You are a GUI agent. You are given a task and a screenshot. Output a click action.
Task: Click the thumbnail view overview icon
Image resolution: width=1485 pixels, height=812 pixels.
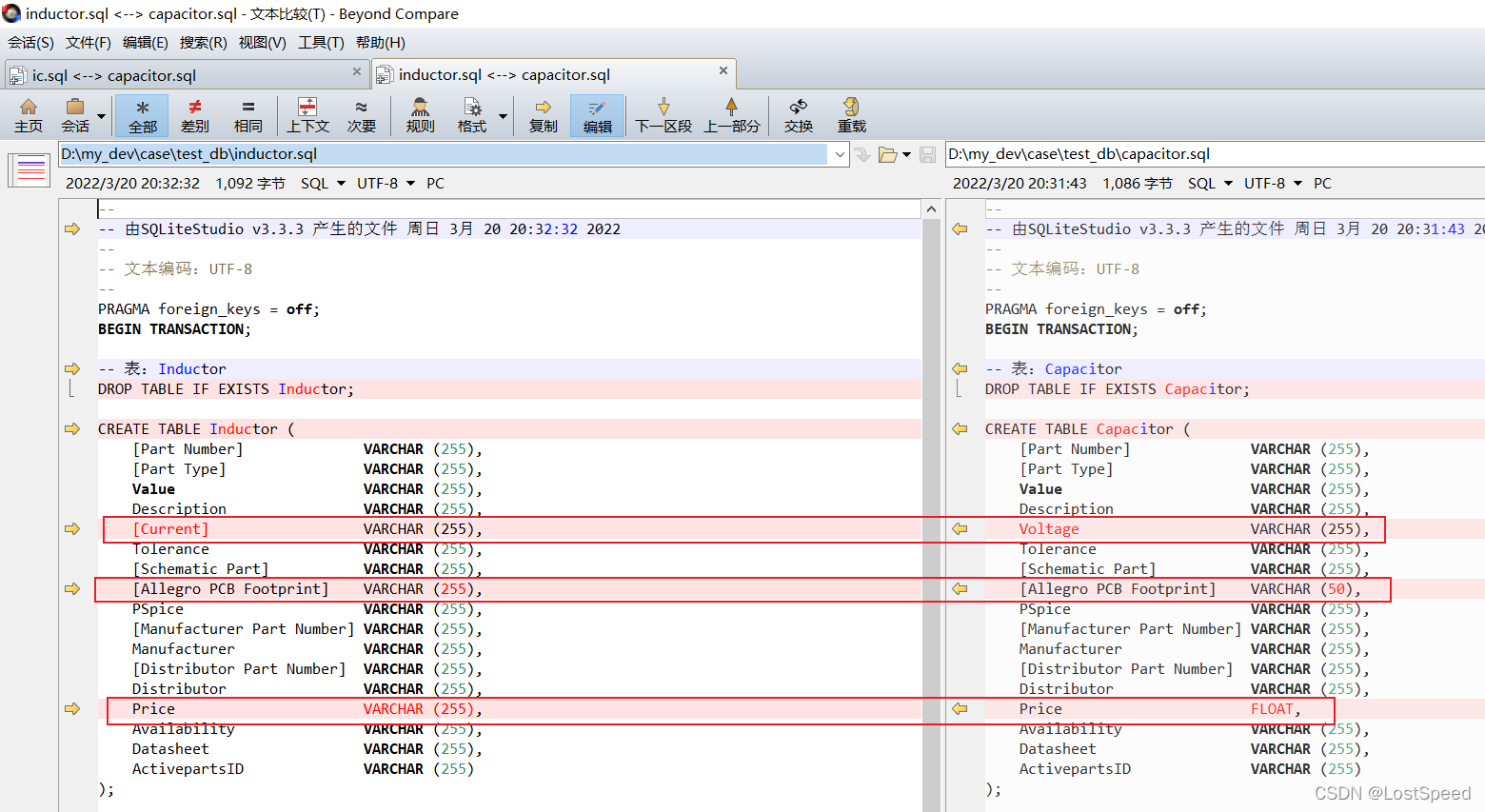pyautogui.click(x=30, y=170)
